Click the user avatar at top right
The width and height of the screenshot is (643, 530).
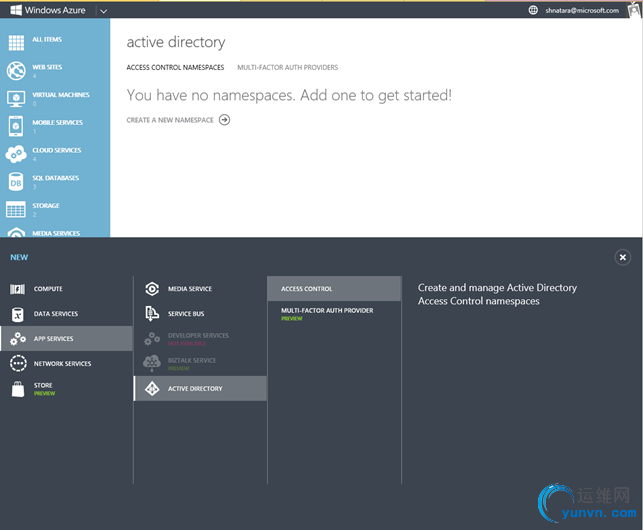[x=634, y=10]
